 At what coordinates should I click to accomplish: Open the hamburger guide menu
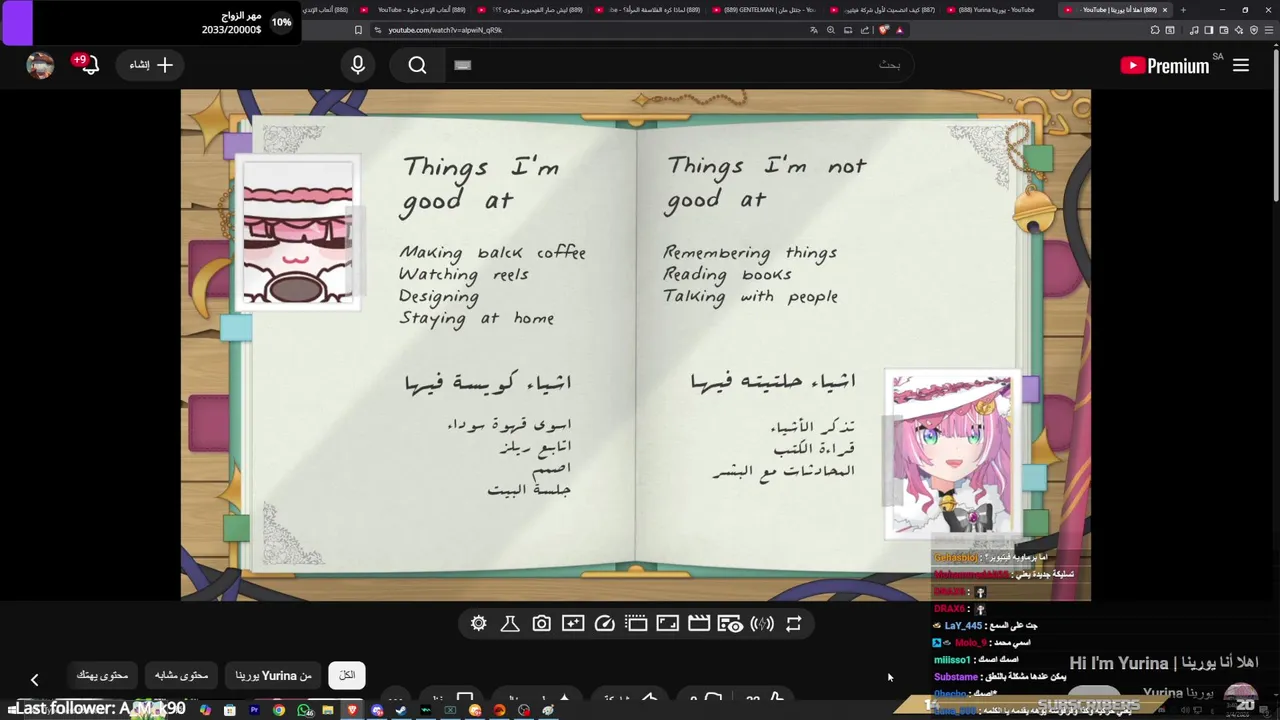[x=1241, y=65]
